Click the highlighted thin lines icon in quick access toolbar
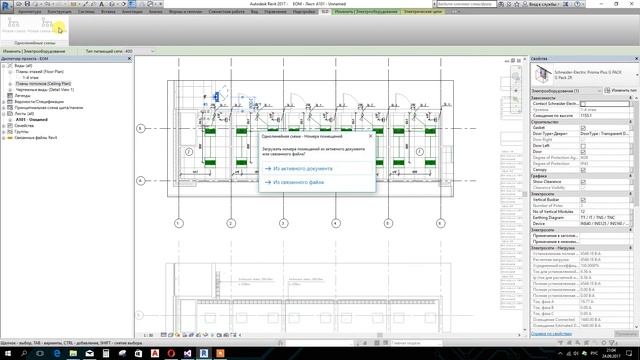The width and height of the screenshot is (640, 360). point(132,4)
